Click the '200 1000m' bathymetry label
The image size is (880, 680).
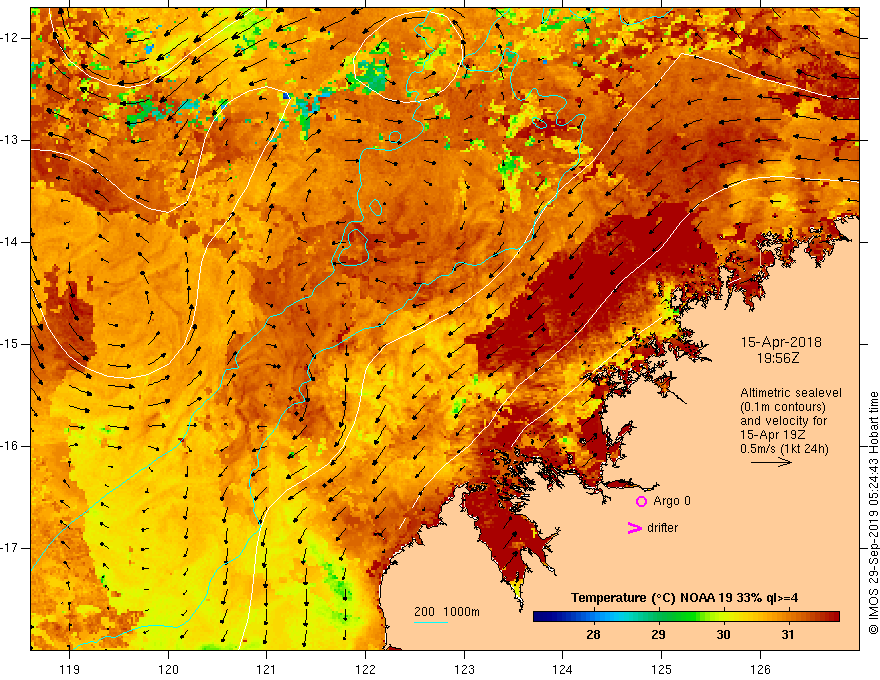click(447, 612)
